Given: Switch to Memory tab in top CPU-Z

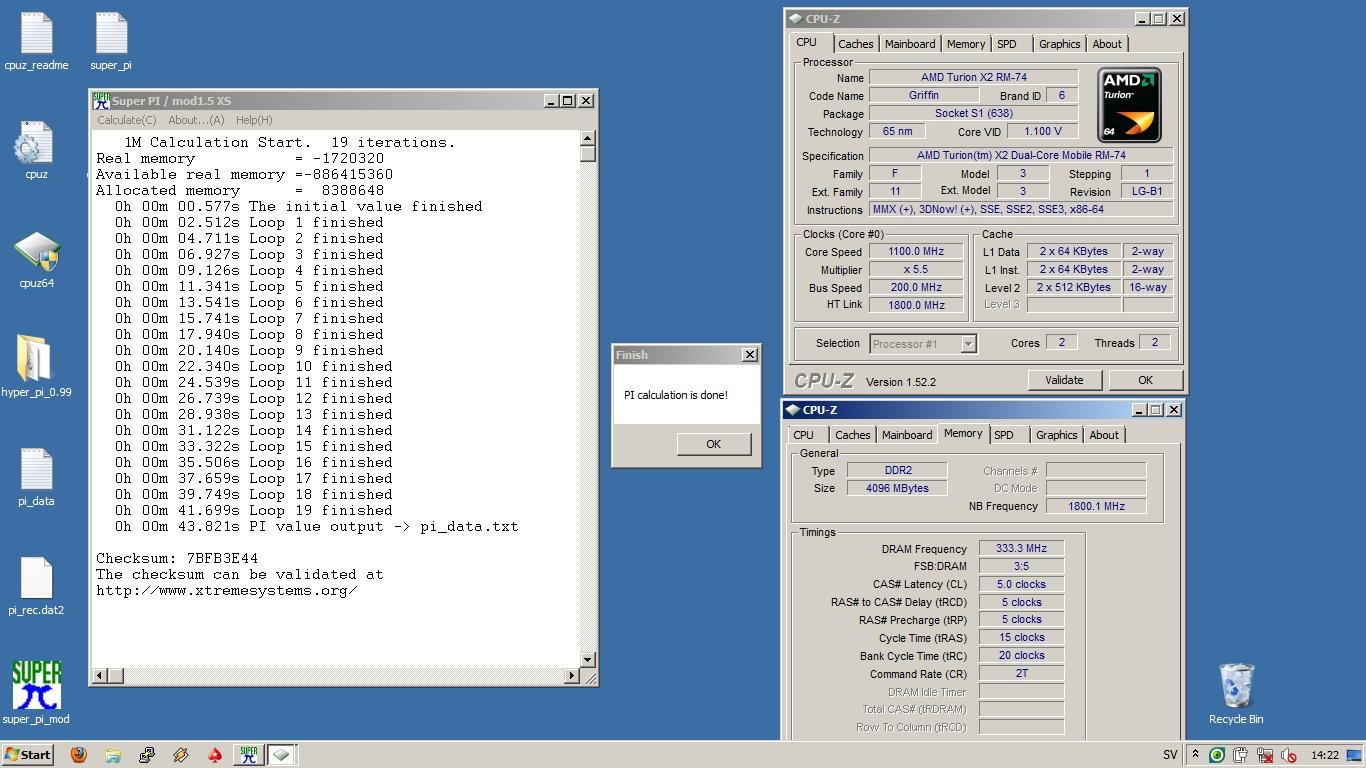Looking at the screenshot, I should (965, 44).
